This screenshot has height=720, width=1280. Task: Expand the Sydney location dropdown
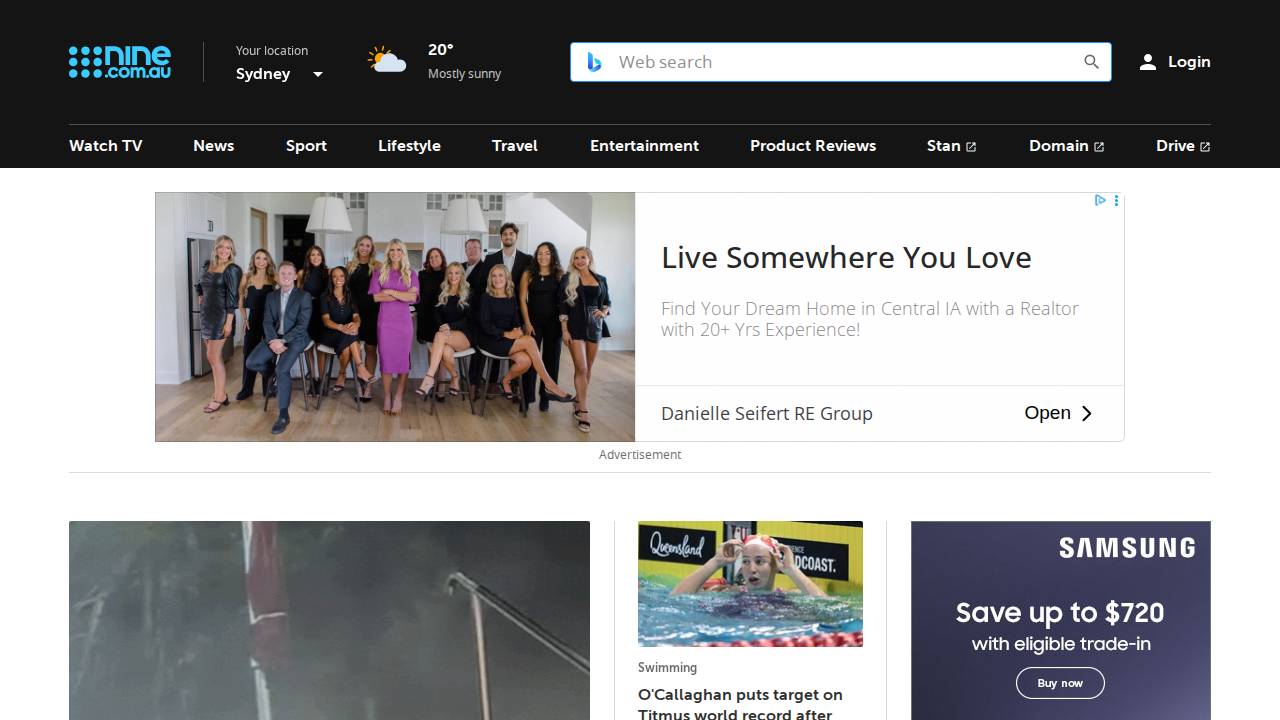318,74
